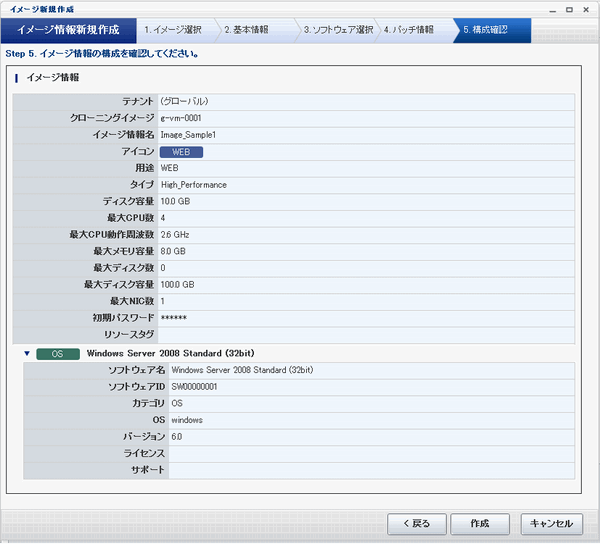Click the カテゴリ value OS

[x=177, y=404]
